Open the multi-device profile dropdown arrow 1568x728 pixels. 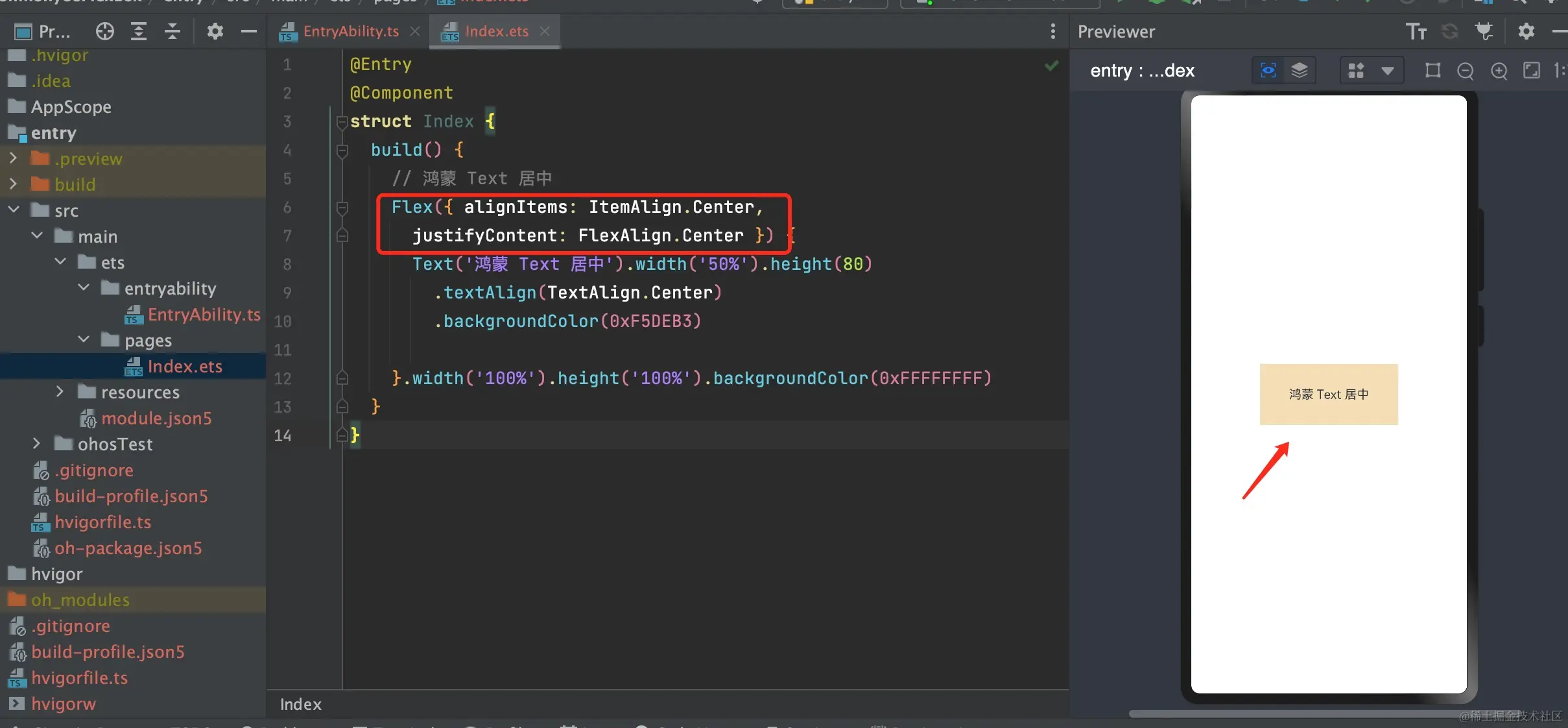coord(1387,71)
